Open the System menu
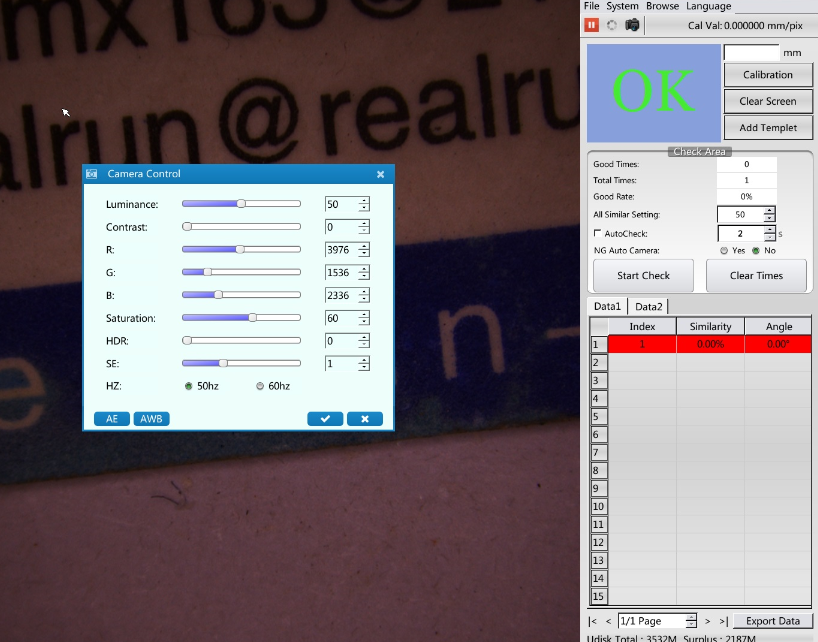This screenshot has width=818, height=642. point(622,6)
